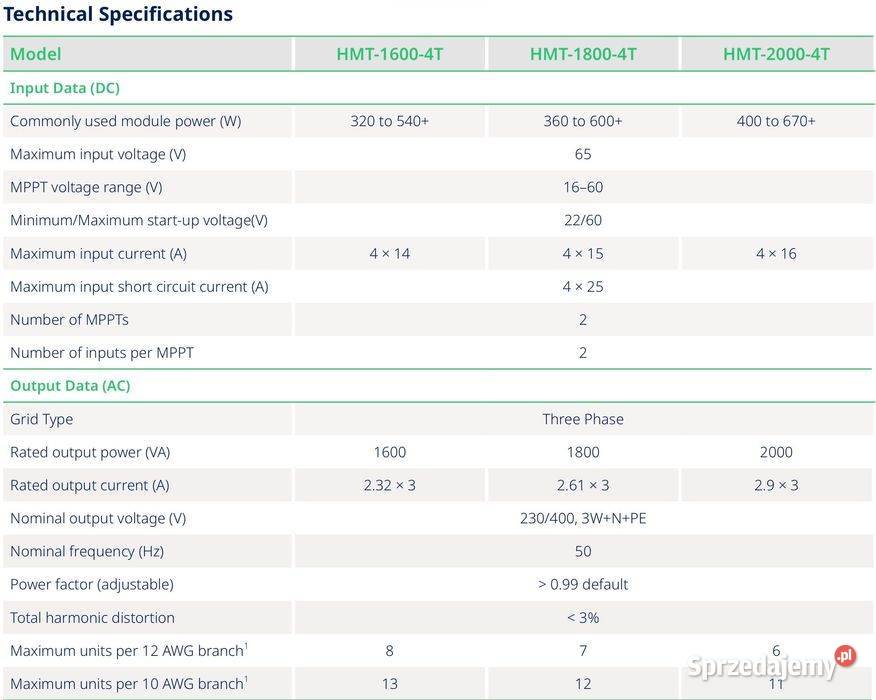The width and height of the screenshot is (876, 700).
Task: Select the HMT-1800-4T column header
Action: [583, 54]
